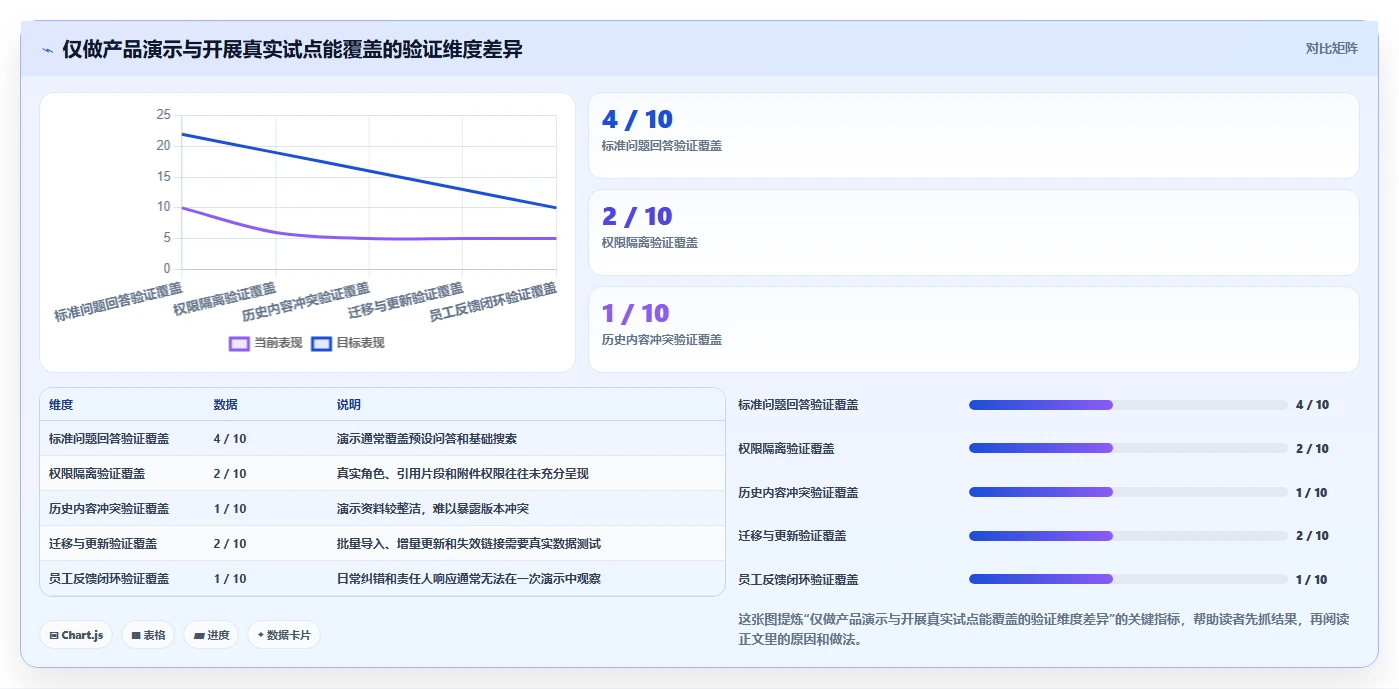1399x689 pixels.
Task: Click the 权限隔离验证覆盖 progress bar
Action: click(x=1128, y=448)
